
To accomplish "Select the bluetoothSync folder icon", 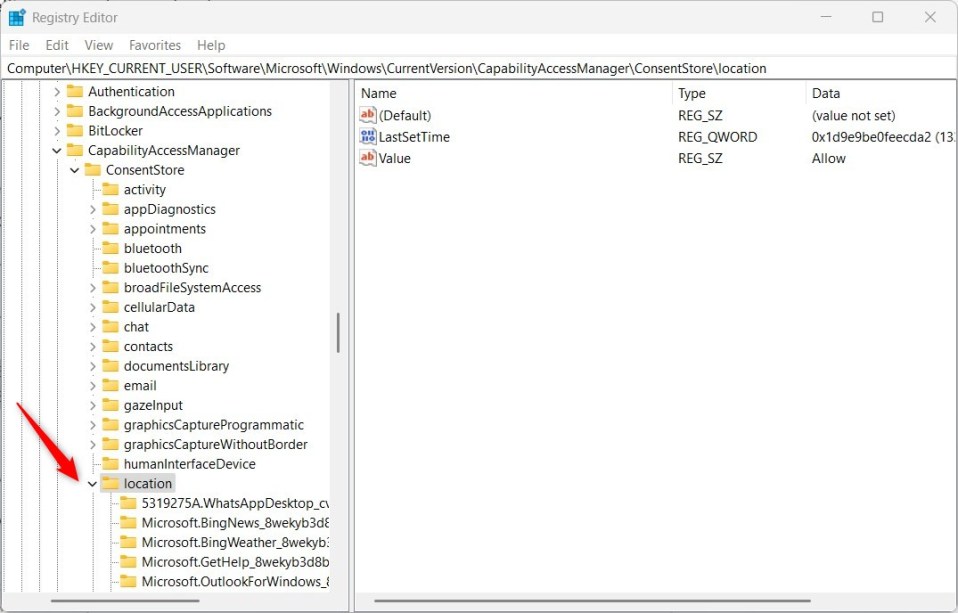I will tap(111, 268).
